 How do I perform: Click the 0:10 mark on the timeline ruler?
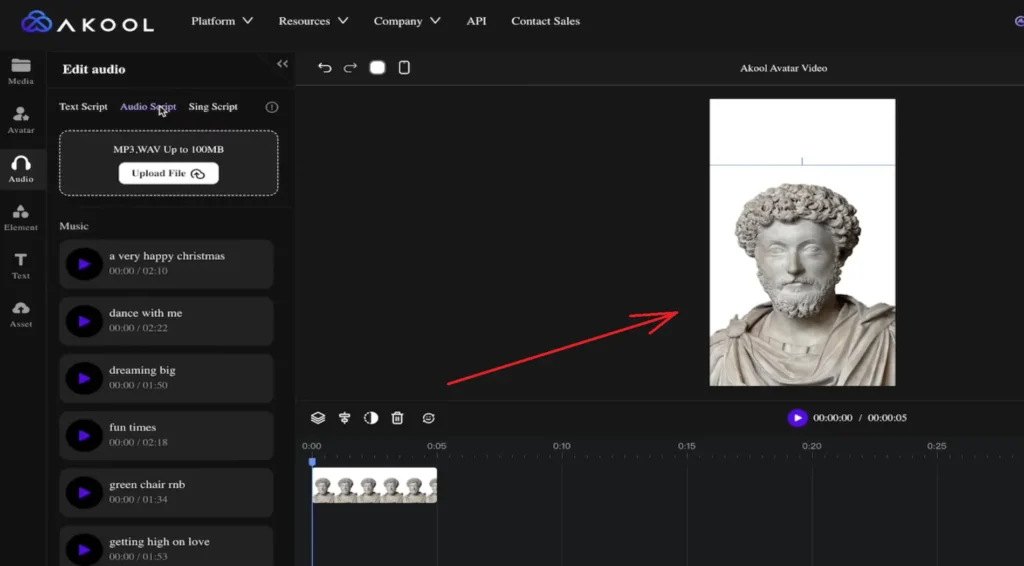pyautogui.click(x=562, y=446)
